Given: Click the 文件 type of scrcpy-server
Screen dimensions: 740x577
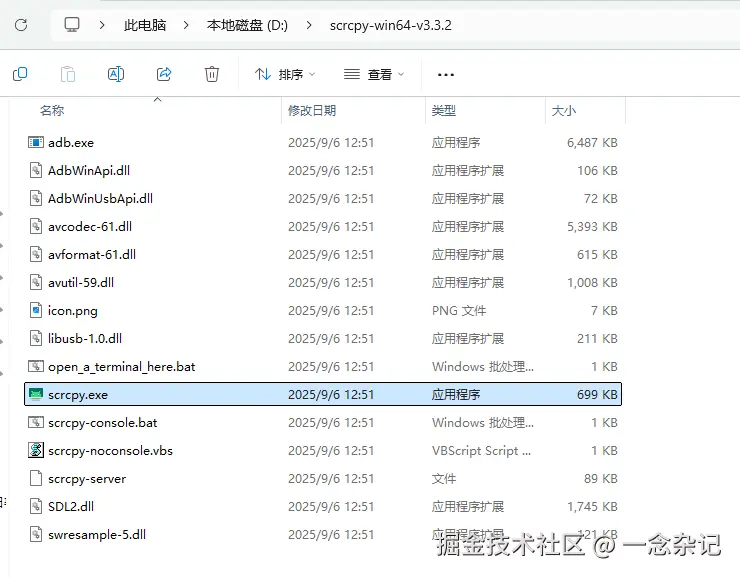Looking at the screenshot, I should point(444,478).
